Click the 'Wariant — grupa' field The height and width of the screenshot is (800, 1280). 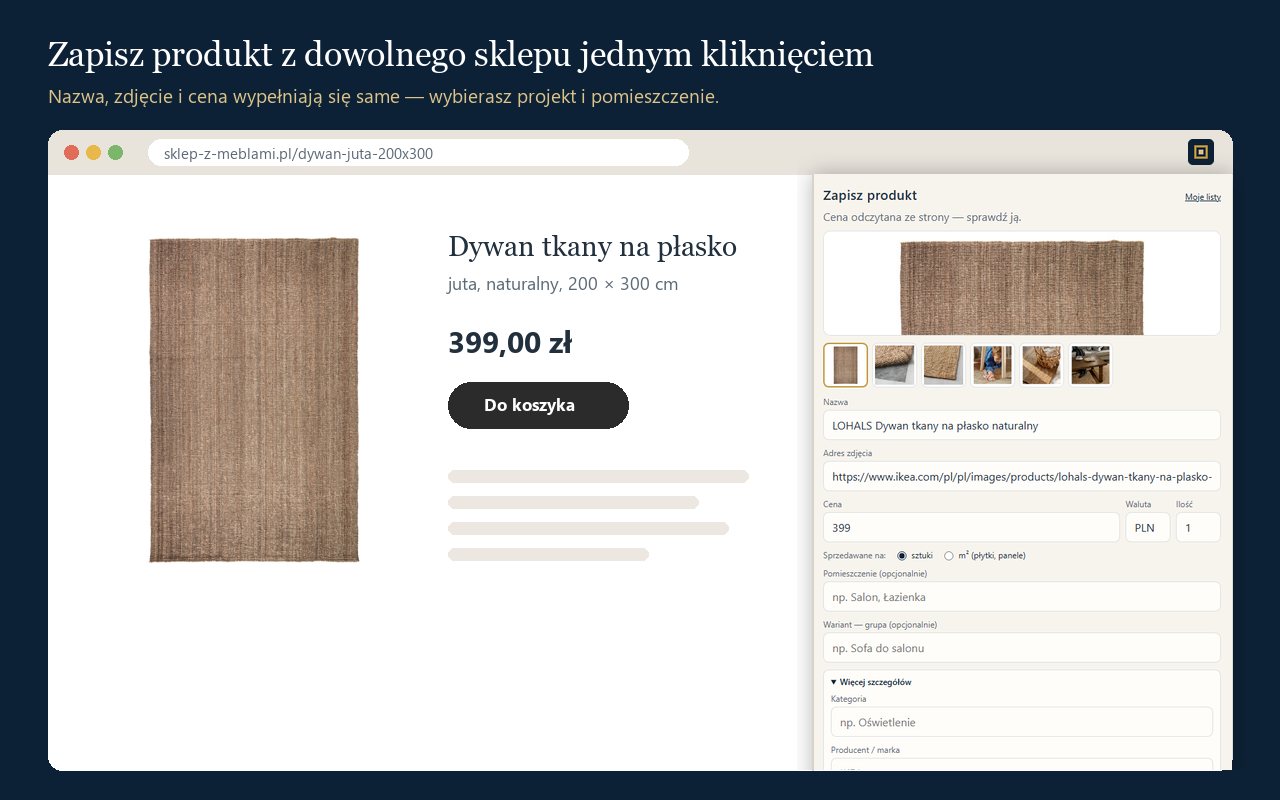pos(1021,647)
